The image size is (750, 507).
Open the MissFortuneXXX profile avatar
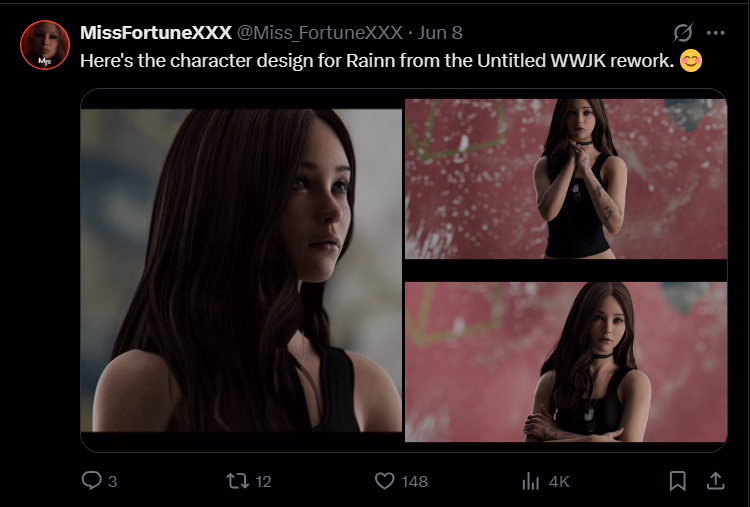coord(44,45)
